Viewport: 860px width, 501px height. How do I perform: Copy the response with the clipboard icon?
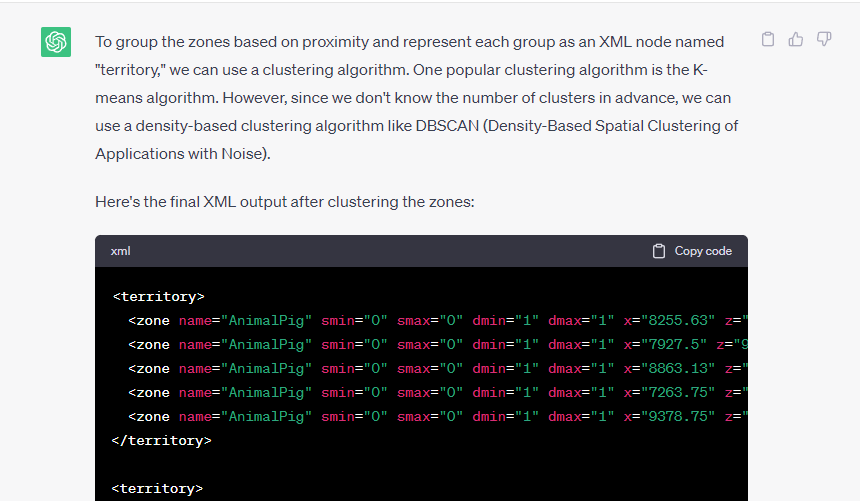point(768,39)
